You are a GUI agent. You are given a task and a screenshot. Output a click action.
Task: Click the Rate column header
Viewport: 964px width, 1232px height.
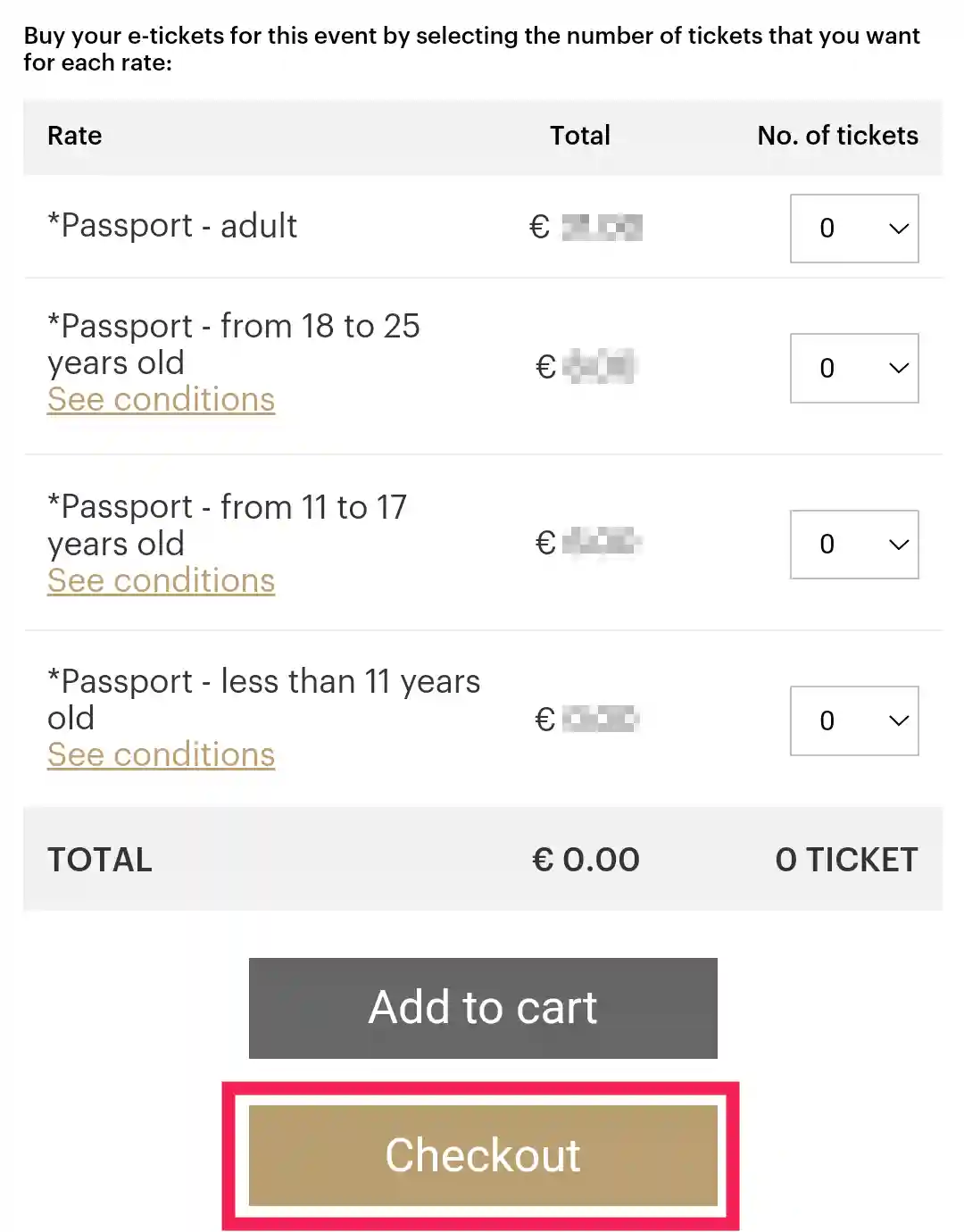click(x=75, y=136)
